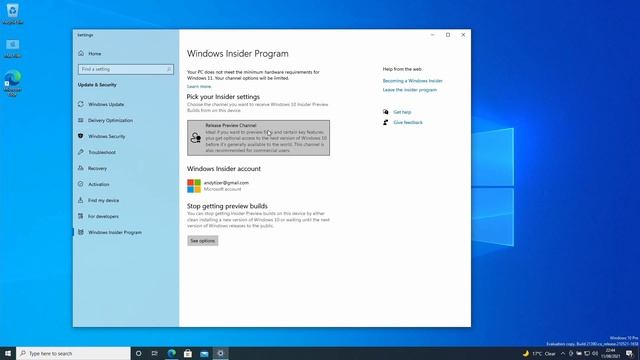Show hidden system tray icons
640x360 pixels.
point(563,353)
